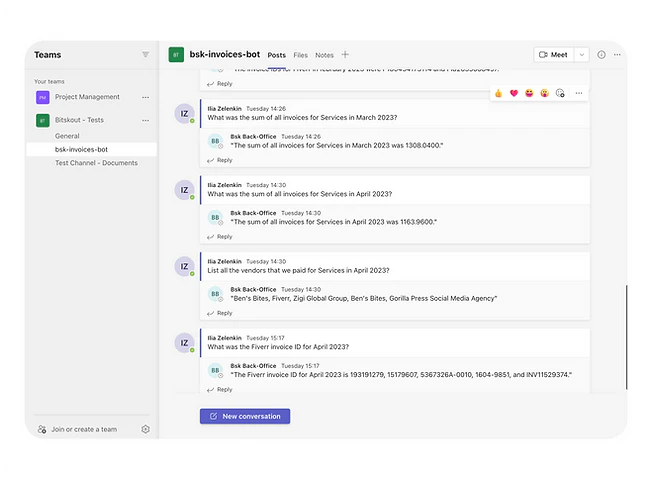
Task: Open more options for Bitskout - Tests team
Action: (145, 120)
